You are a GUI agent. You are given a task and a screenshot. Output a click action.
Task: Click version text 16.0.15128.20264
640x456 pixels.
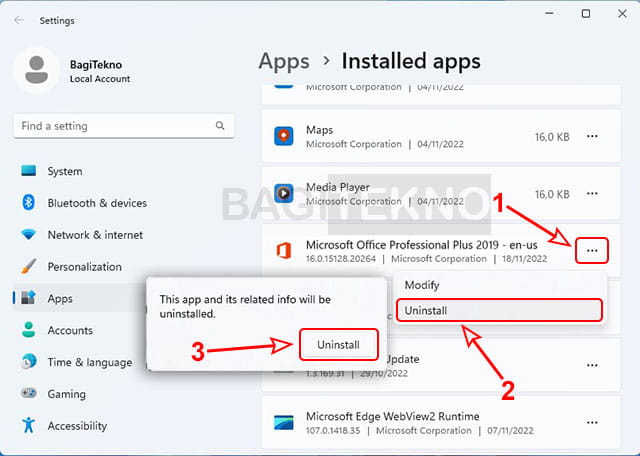point(341,259)
